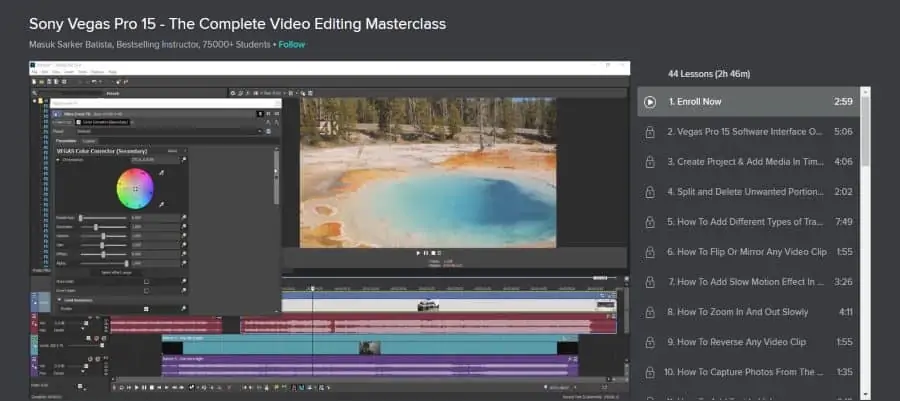This screenshot has height=401, width=900.
Task: Pause the video preview under the hot spring
Action: tap(426, 253)
